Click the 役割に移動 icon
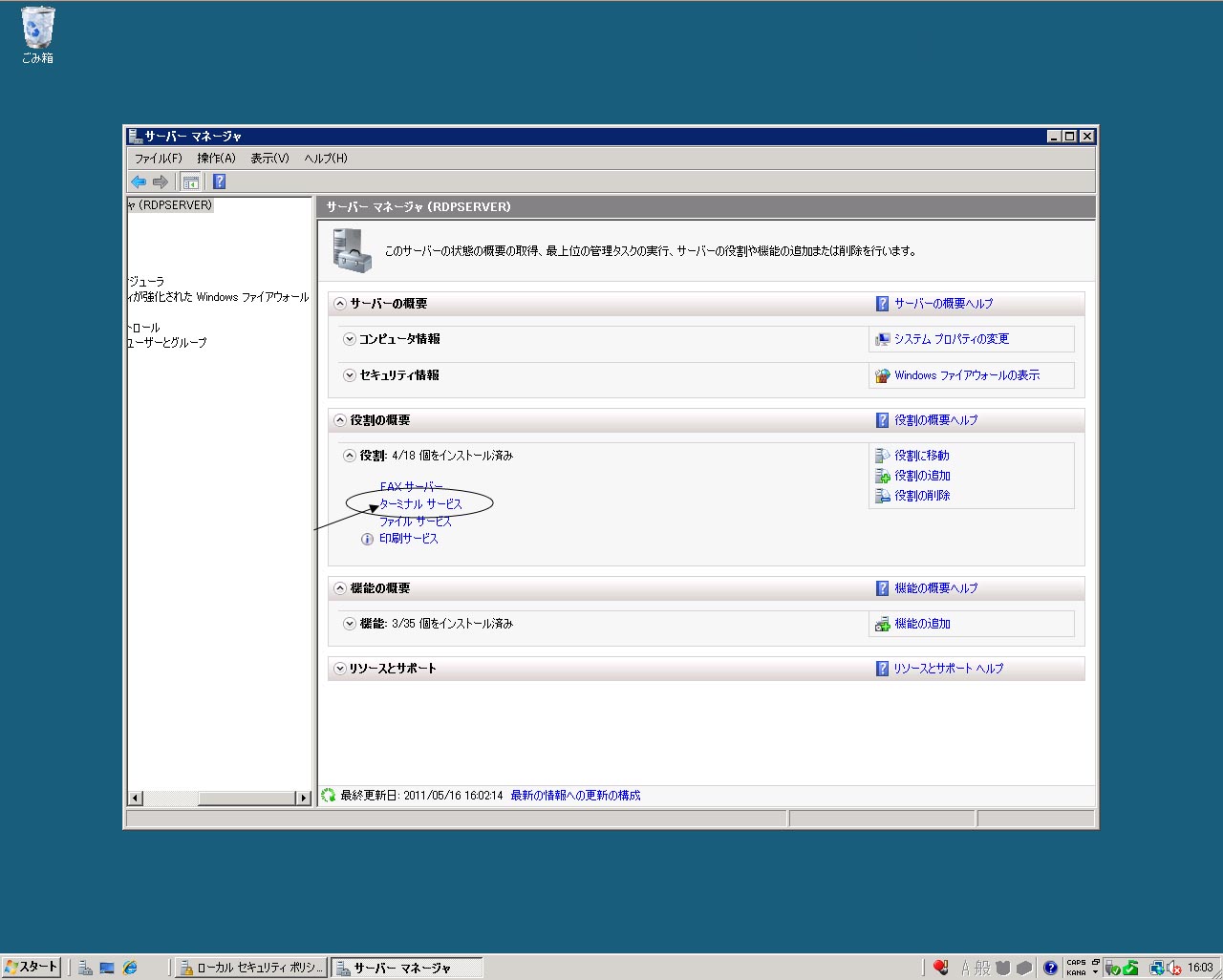1223x980 pixels. point(882,456)
